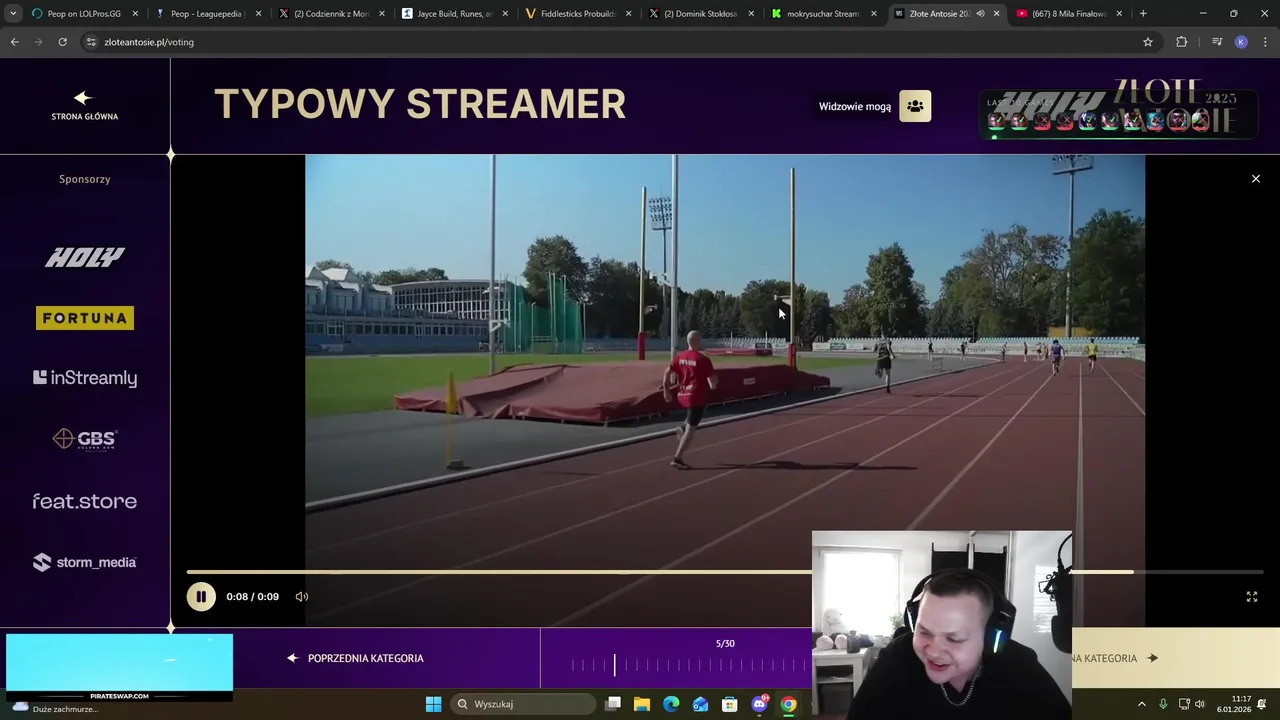Screen dimensions: 1280x720
Task: Click the 5/30 category counter
Action: pos(725,644)
